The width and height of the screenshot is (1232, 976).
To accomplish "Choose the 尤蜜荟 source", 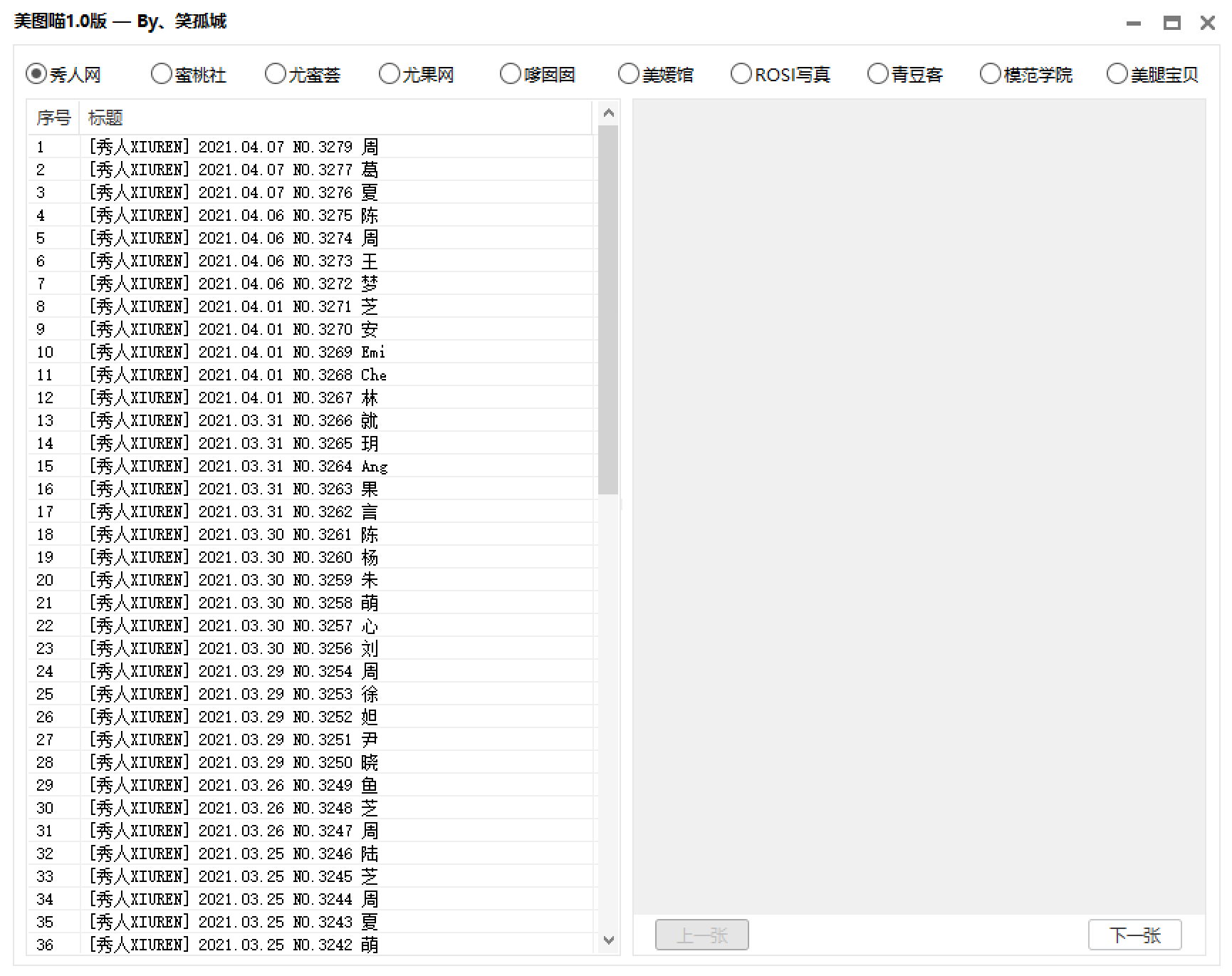I will pyautogui.click(x=303, y=74).
